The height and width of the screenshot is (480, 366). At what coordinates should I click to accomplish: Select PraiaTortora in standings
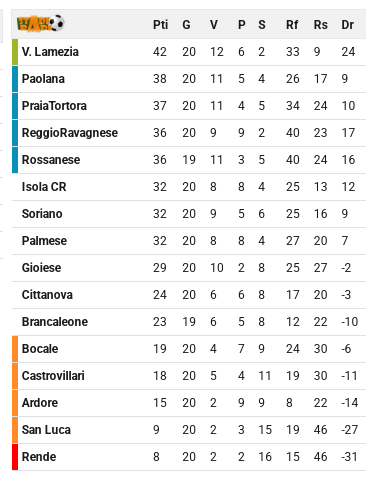(x=54, y=106)
